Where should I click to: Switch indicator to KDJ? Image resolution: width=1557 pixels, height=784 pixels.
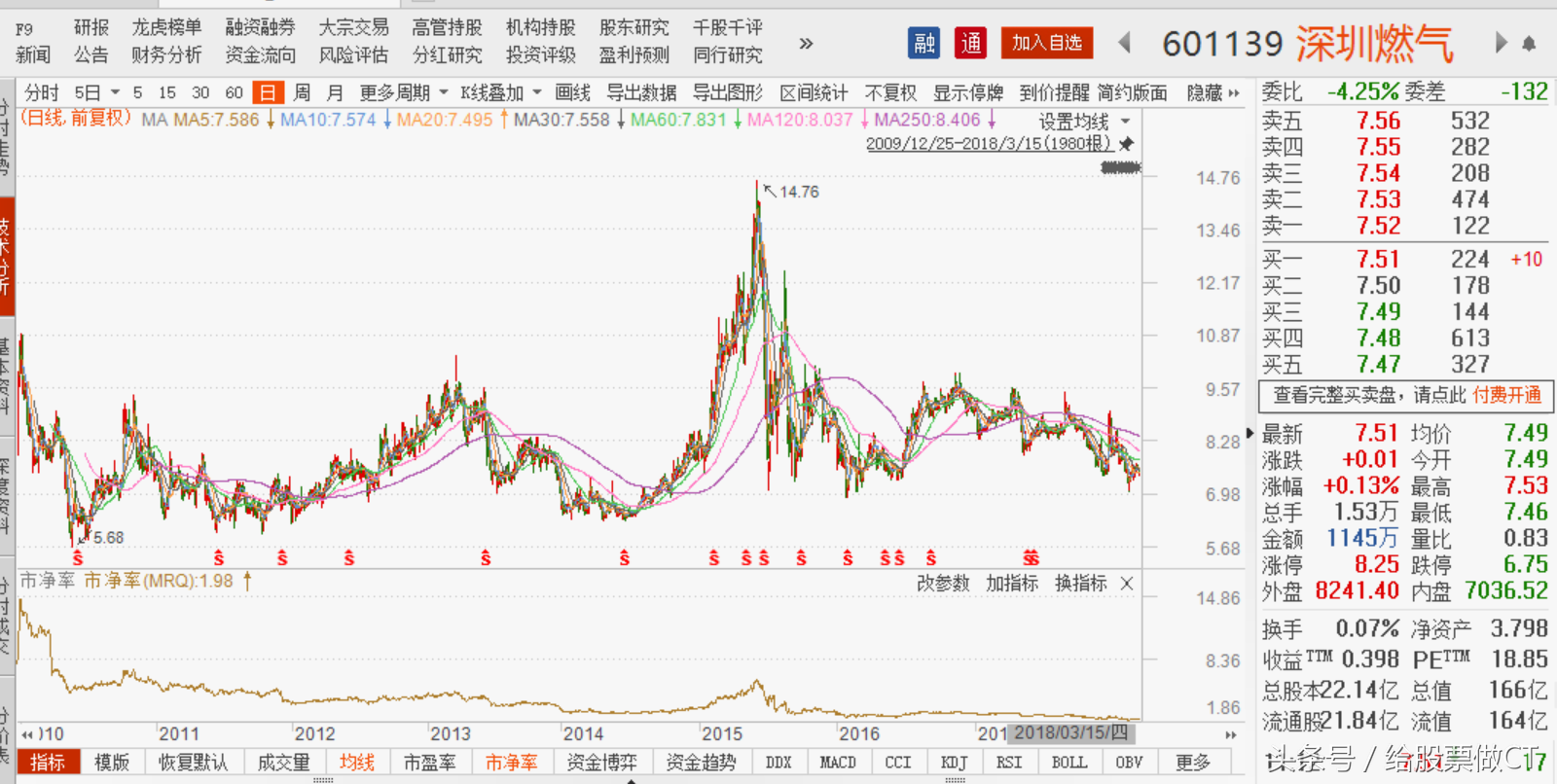pos(954,763)
